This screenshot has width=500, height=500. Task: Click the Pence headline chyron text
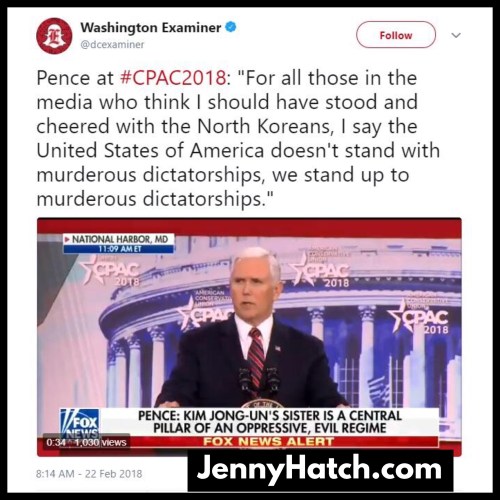point(270,422)
